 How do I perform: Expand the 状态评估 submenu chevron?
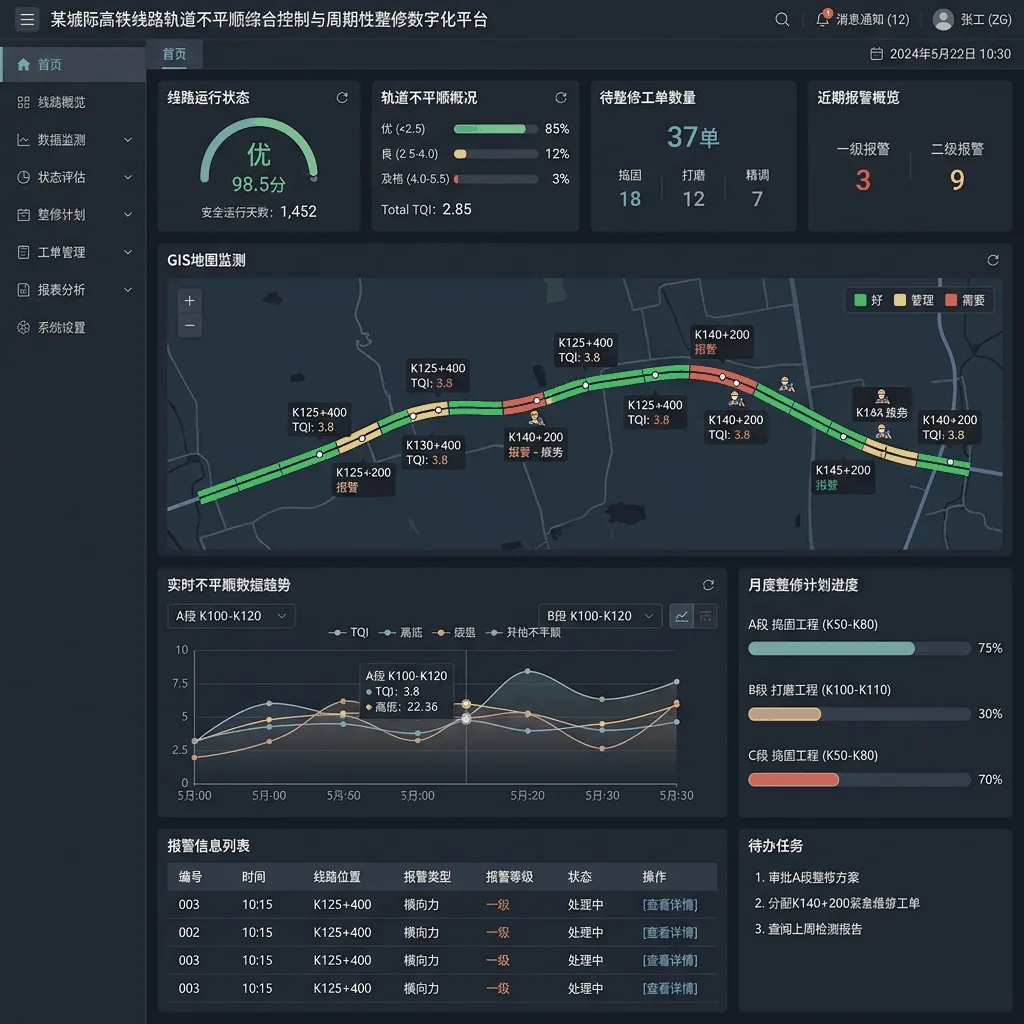pyautogui.click(x=128, y=177)
